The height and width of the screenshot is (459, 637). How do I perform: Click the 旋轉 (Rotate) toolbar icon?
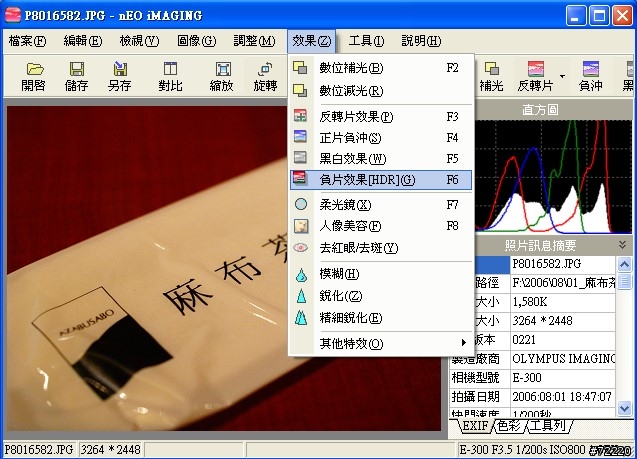coord(265,77)
